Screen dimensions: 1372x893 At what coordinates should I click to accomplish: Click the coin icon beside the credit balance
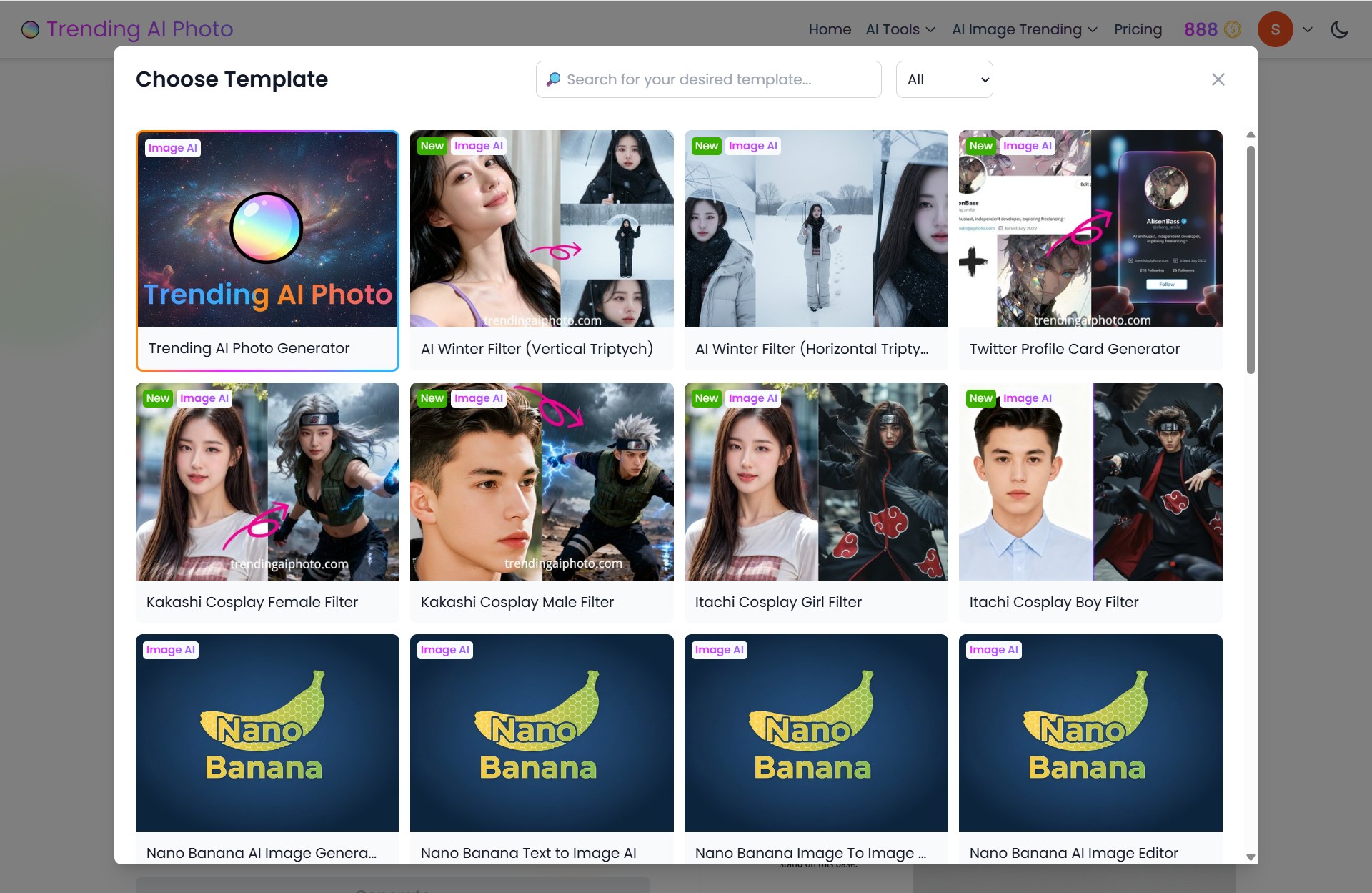click(1231, 29)
